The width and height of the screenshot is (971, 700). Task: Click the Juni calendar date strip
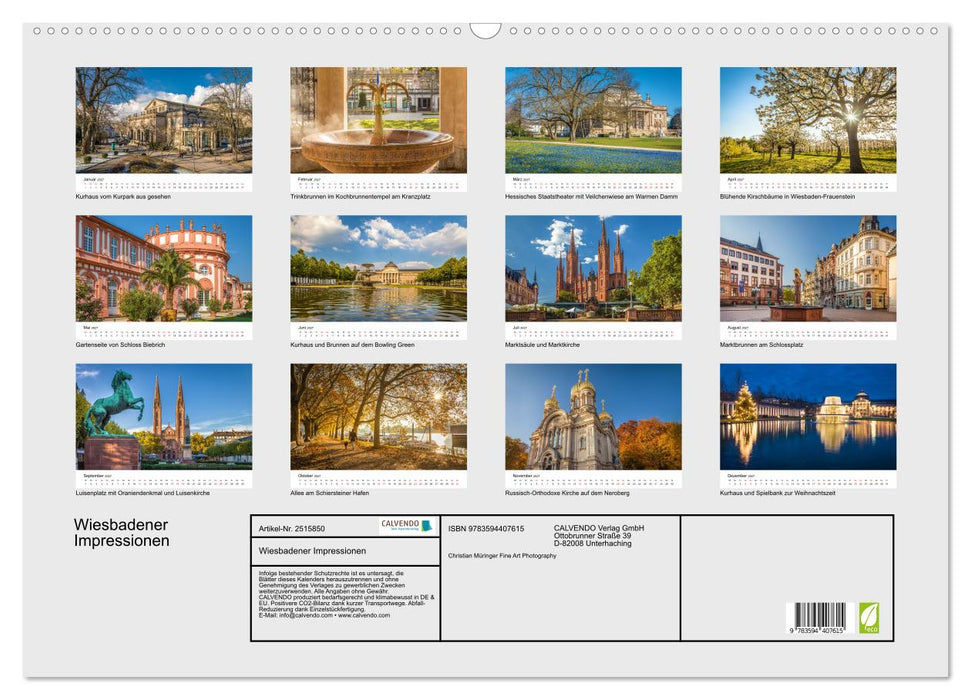coord(378,331)
